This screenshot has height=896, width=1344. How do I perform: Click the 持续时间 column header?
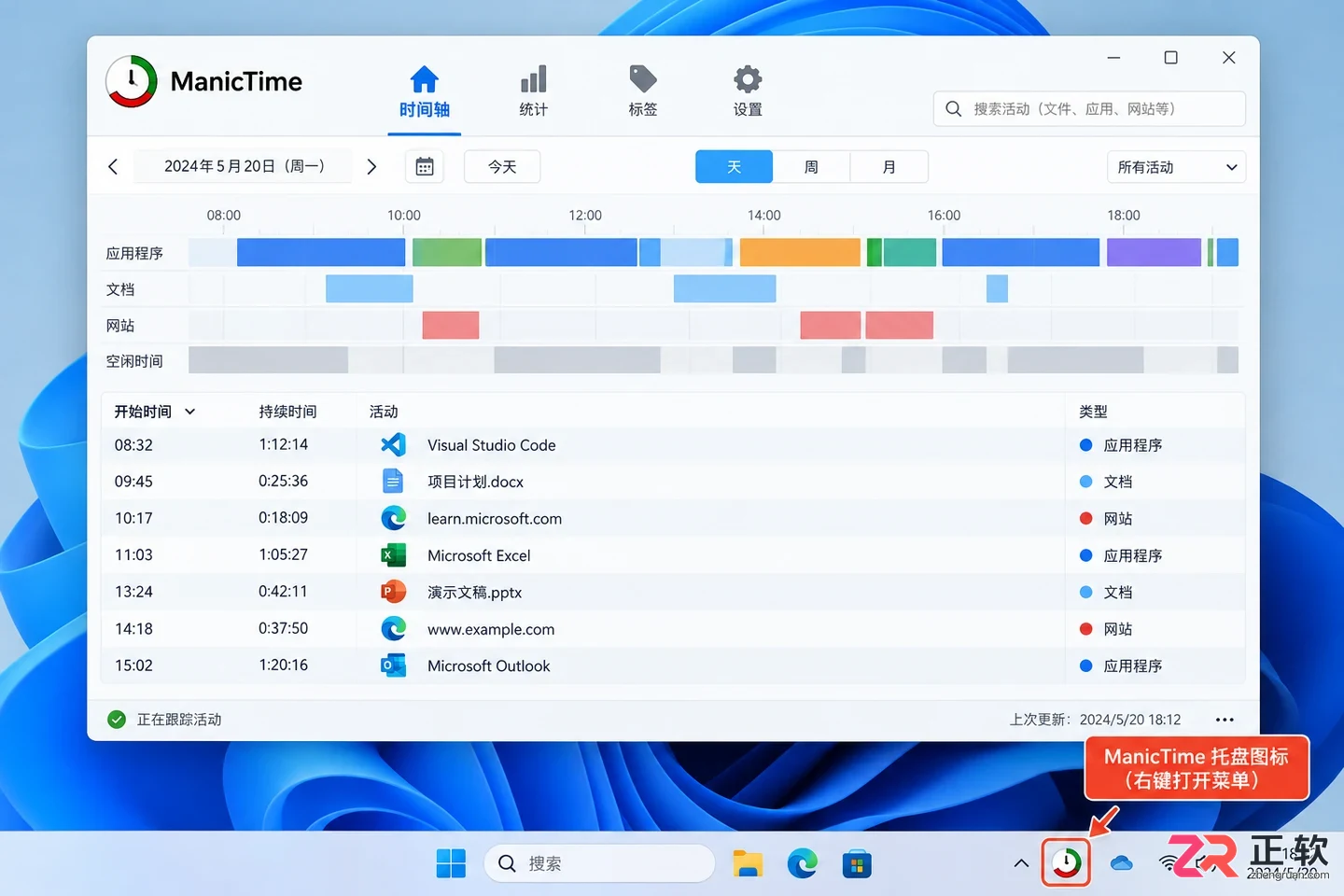point(287,412)
